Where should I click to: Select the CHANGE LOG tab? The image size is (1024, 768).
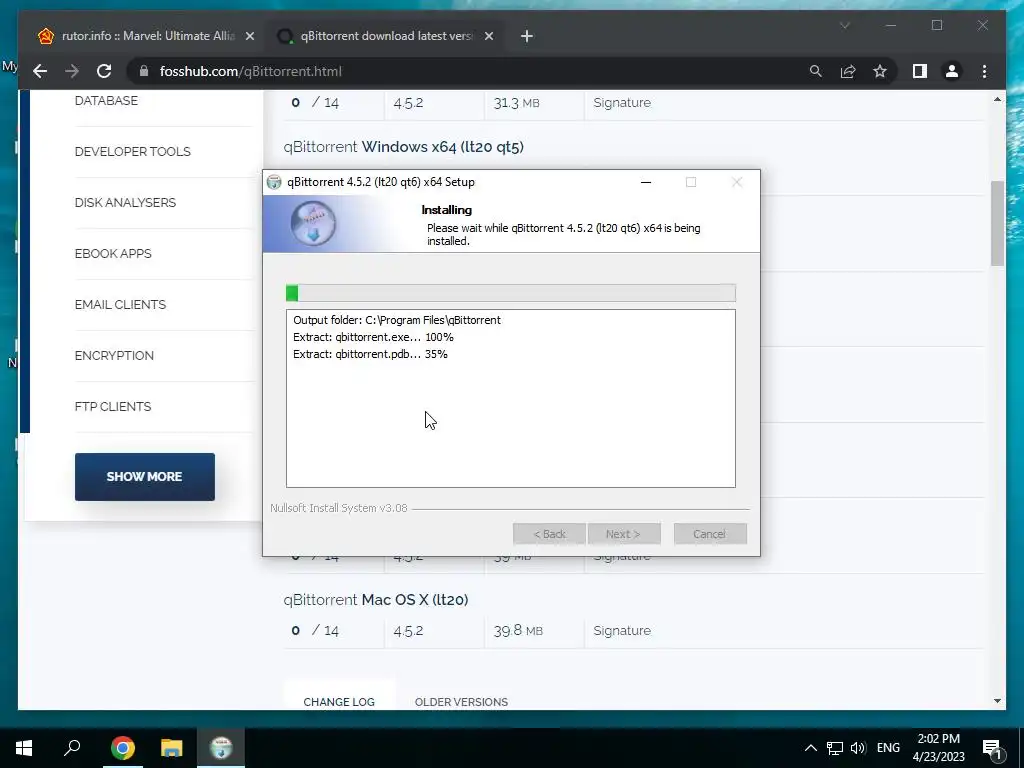tap(339, 702)
